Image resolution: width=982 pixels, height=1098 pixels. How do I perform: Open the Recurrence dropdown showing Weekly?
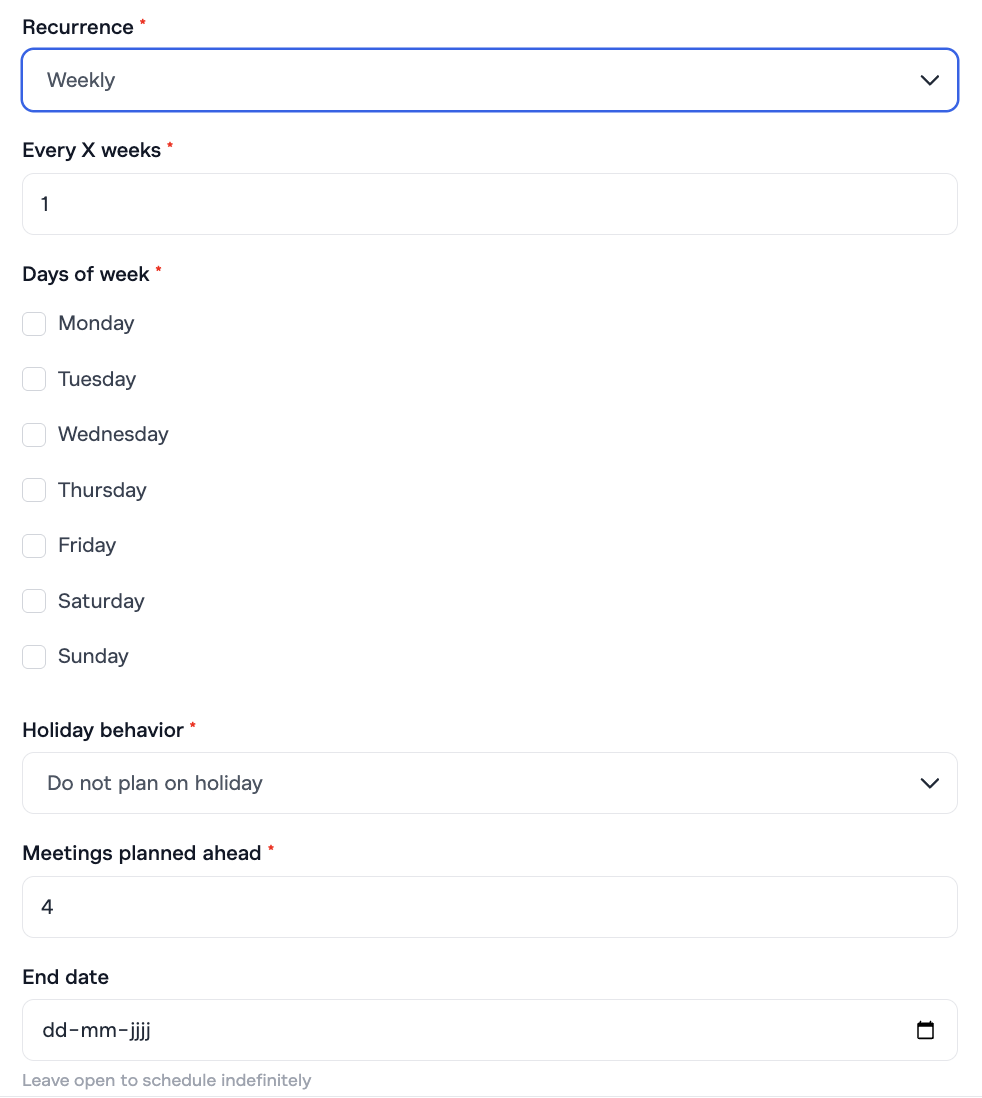tap(490, 80)
